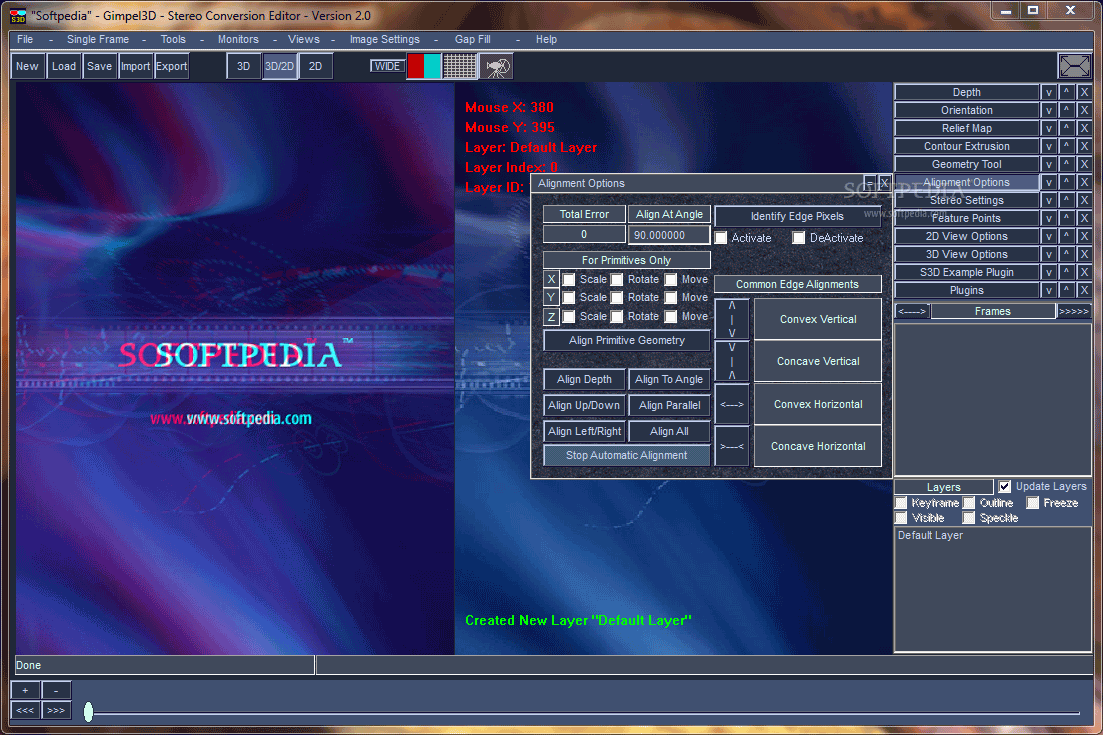
Task: Click the envelope icon at top right
Action: coord(1074,66)
